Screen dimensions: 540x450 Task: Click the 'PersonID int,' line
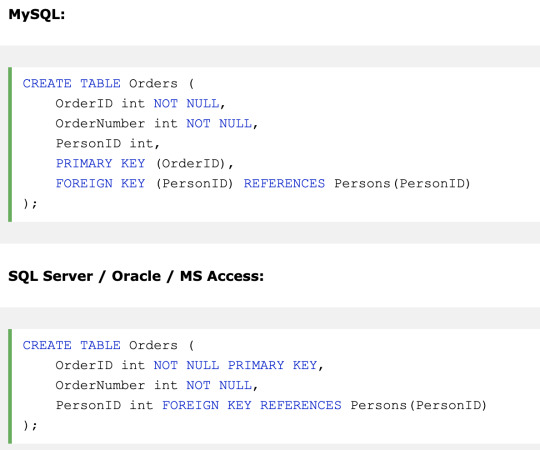pyautogui.click(x=108, y=144)
